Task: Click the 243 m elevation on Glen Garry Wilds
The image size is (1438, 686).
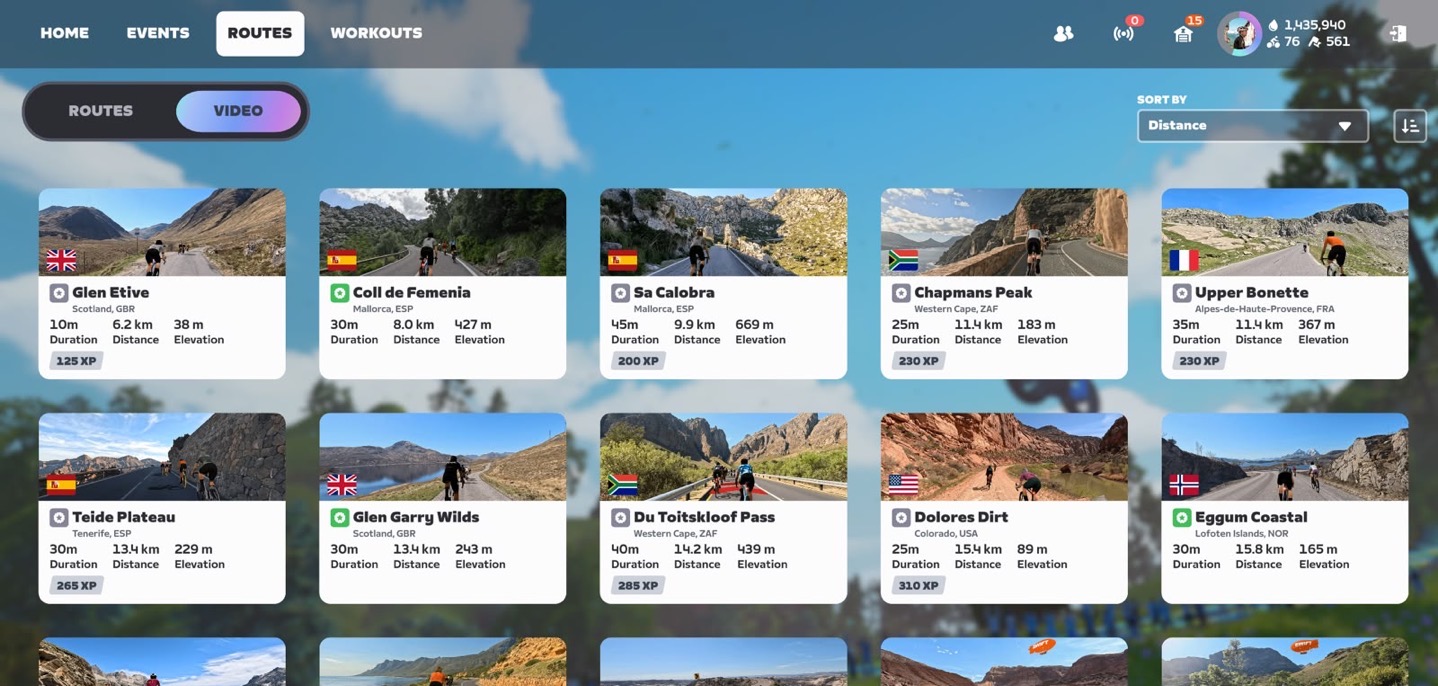Action: click(x=474, y=550)
